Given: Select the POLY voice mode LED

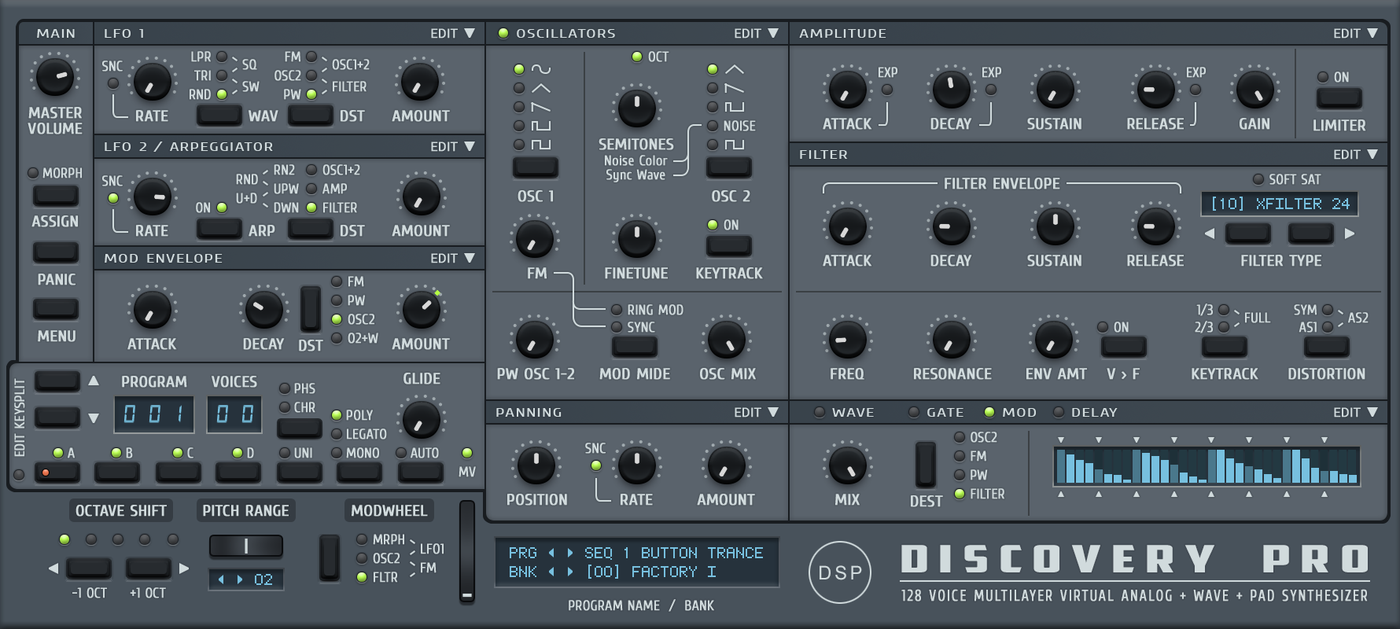Looking at the screenshot, I should 336,415.
